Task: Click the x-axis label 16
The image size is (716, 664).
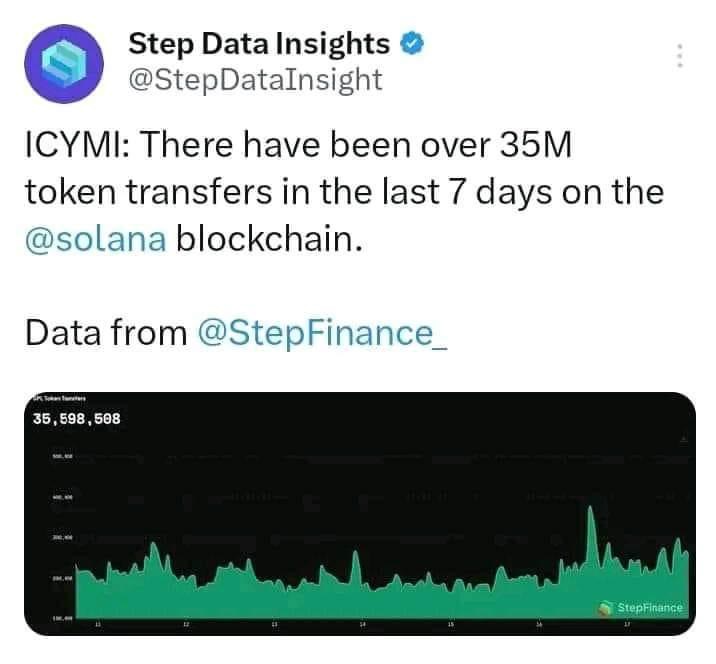Action: click(538, 625)
